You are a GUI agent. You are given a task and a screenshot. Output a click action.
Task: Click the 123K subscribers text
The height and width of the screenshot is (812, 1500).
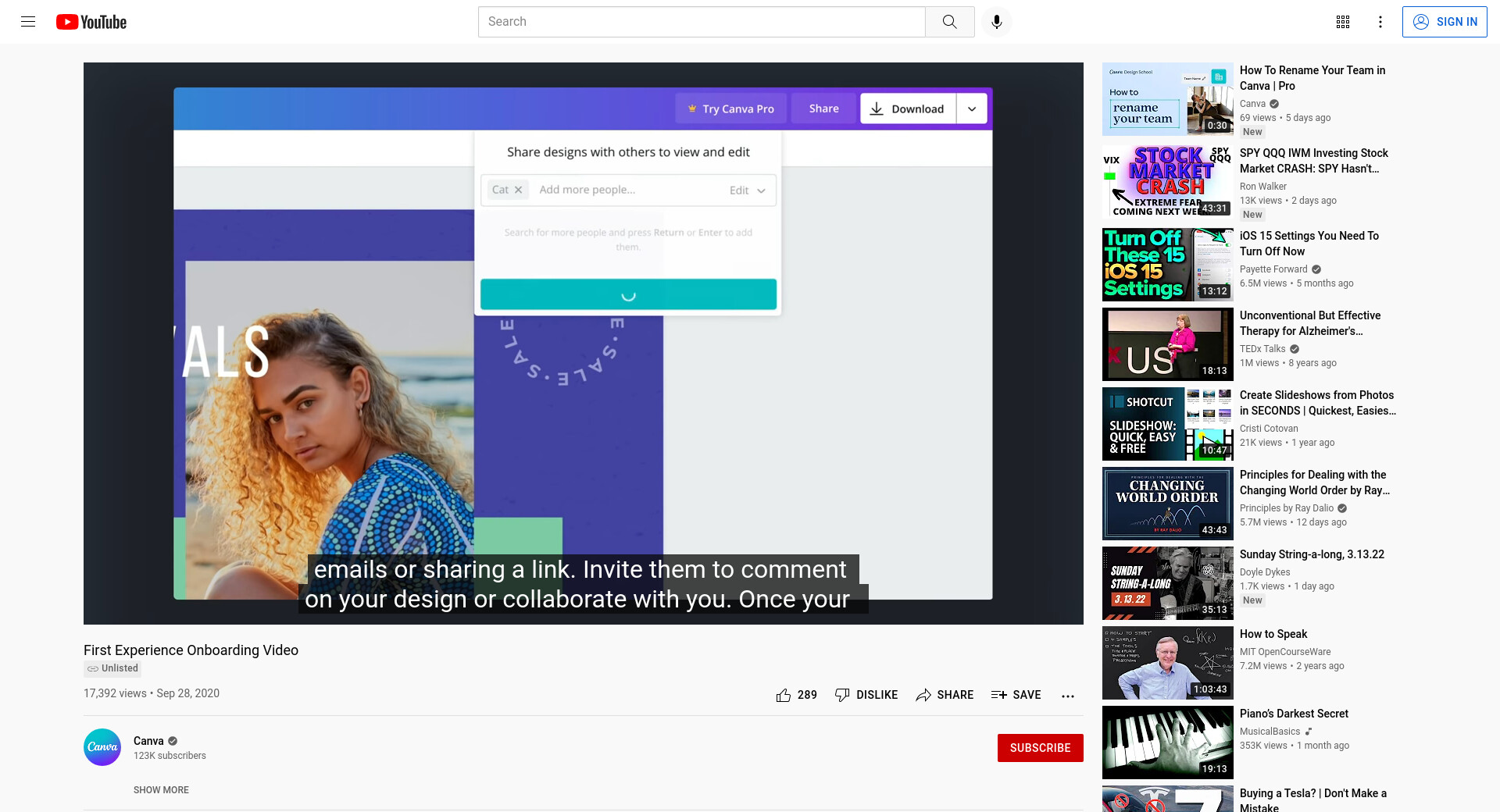click(x=170, y=756)
